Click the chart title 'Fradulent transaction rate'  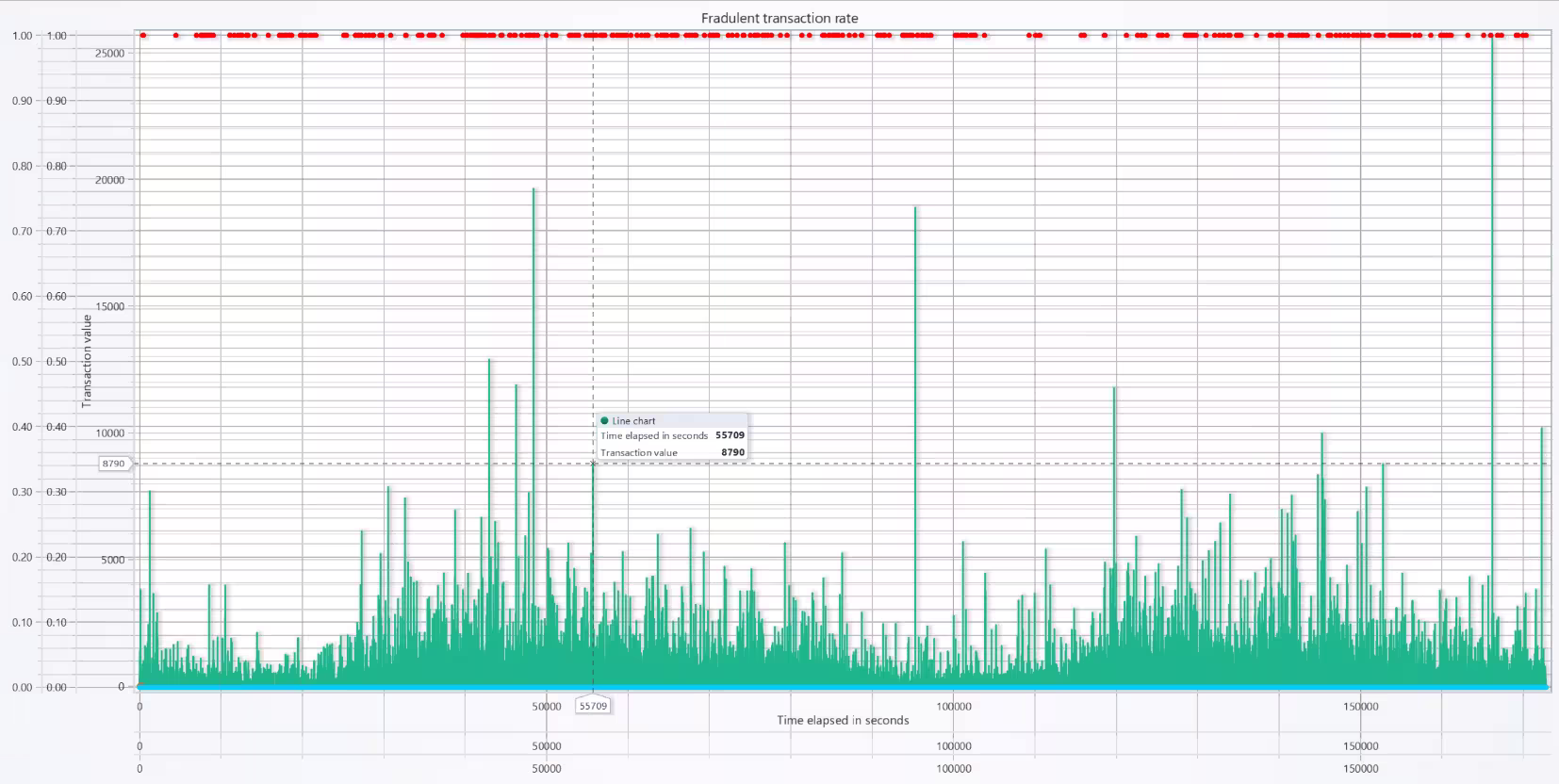pyautogui.click(x=779, y=18)
